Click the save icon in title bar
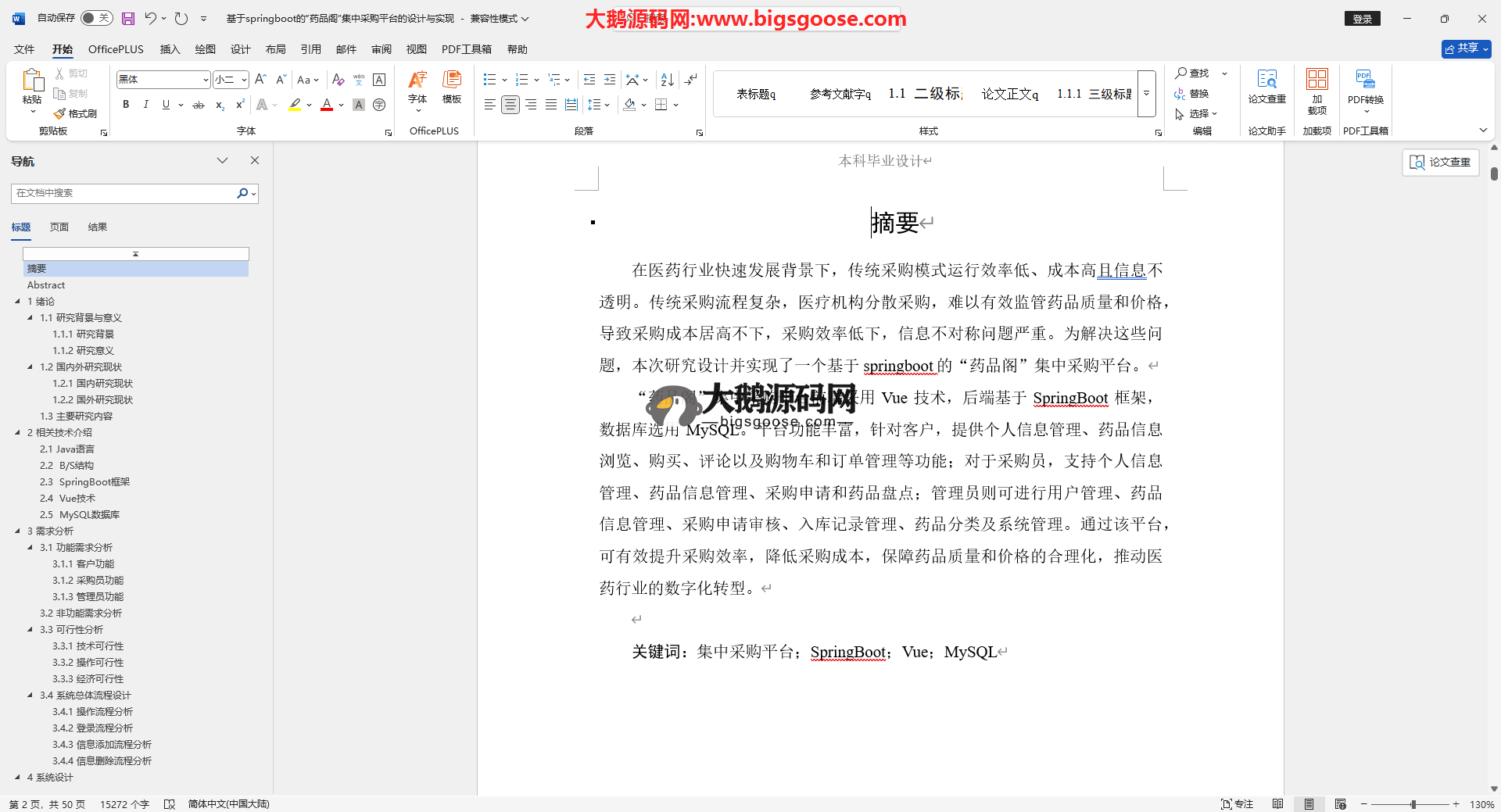Screen dimensions: 1501x812 tap(128, 18)
